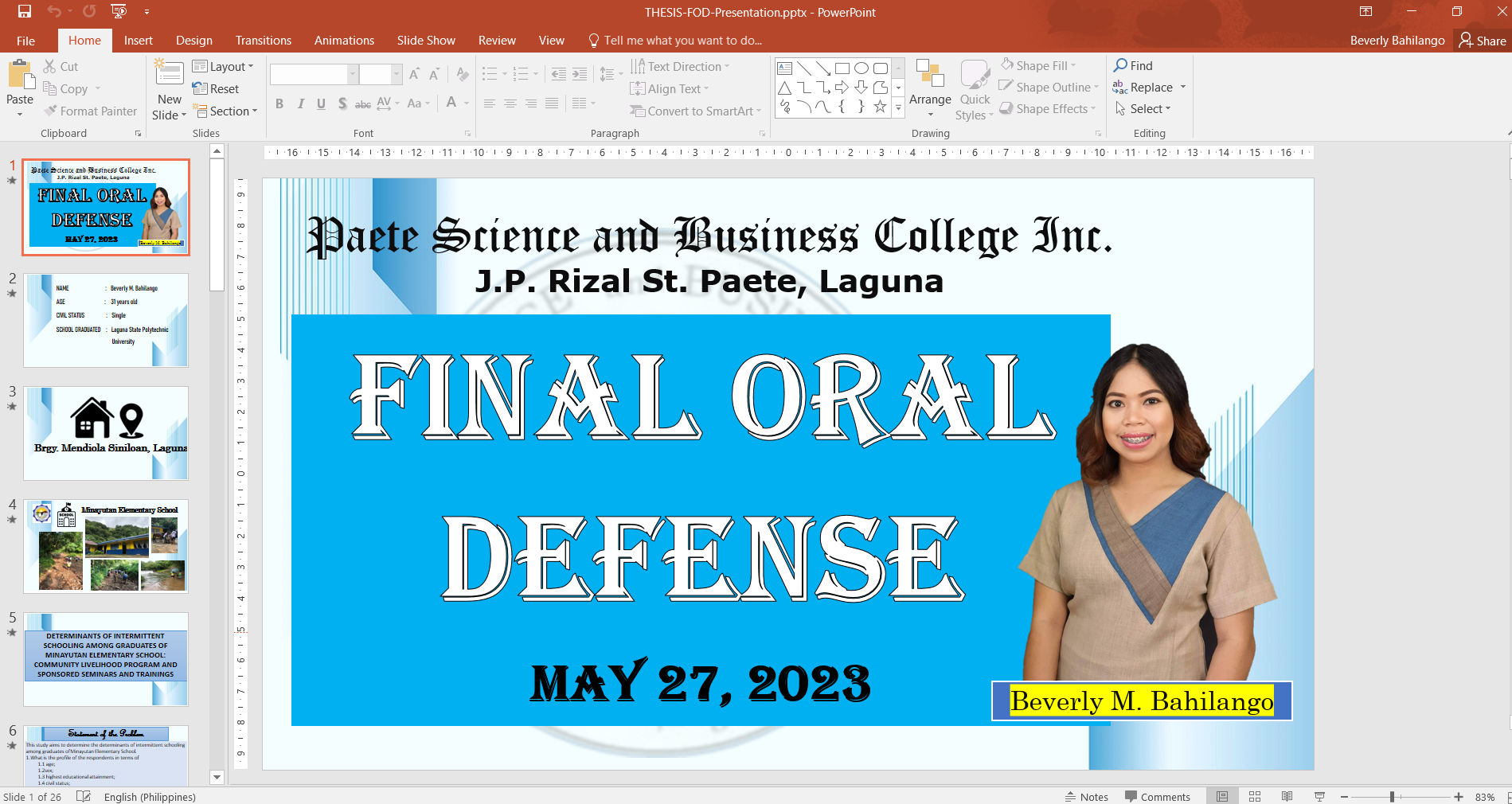Image resolution: width=1512 pixels, height=804 pixels.
Task: Clear all formatting icon
Action: 463,75
